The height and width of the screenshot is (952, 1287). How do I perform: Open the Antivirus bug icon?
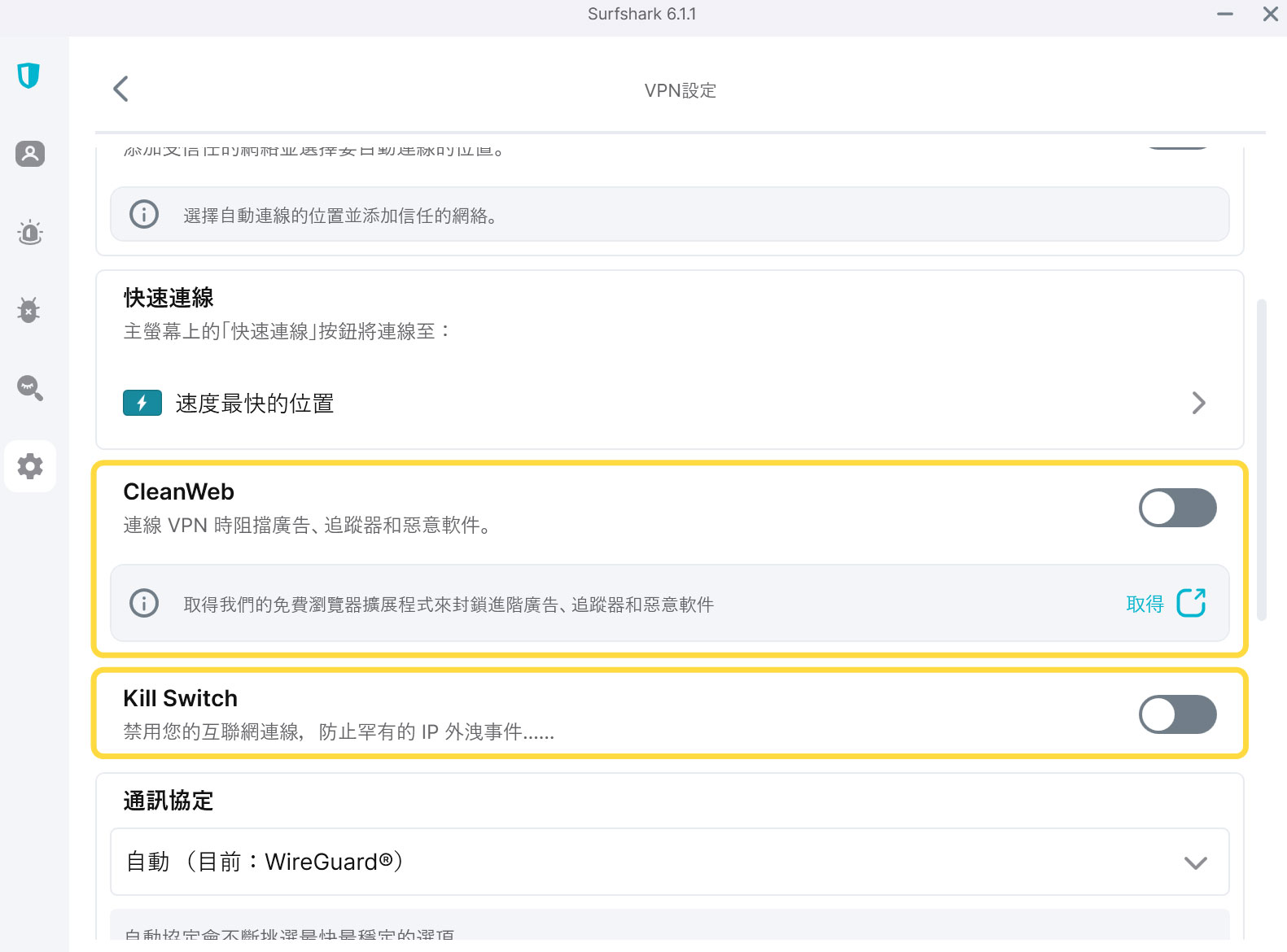coord(29,310)
